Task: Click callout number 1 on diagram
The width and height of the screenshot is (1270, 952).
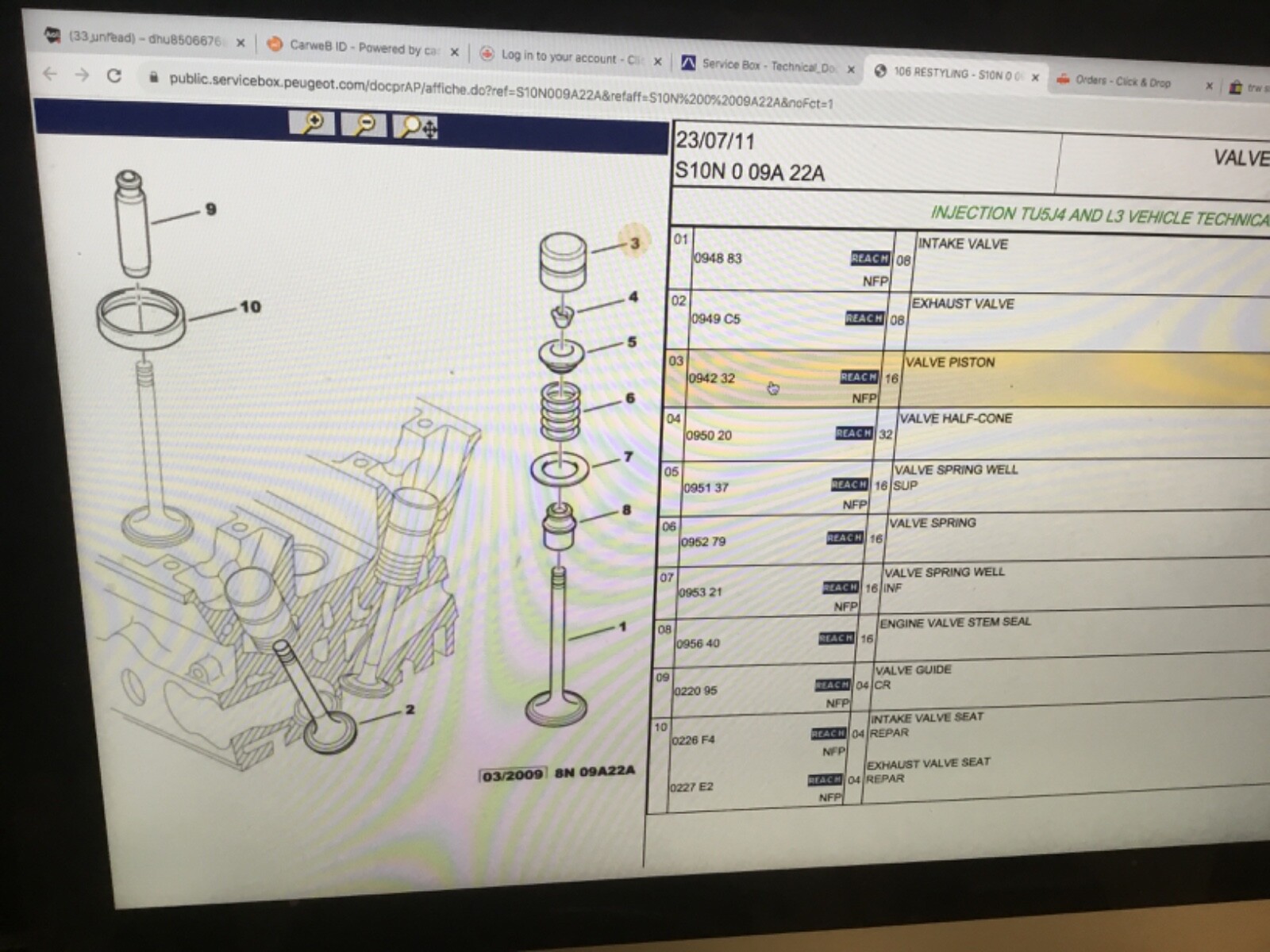Action: click(622, 627)
